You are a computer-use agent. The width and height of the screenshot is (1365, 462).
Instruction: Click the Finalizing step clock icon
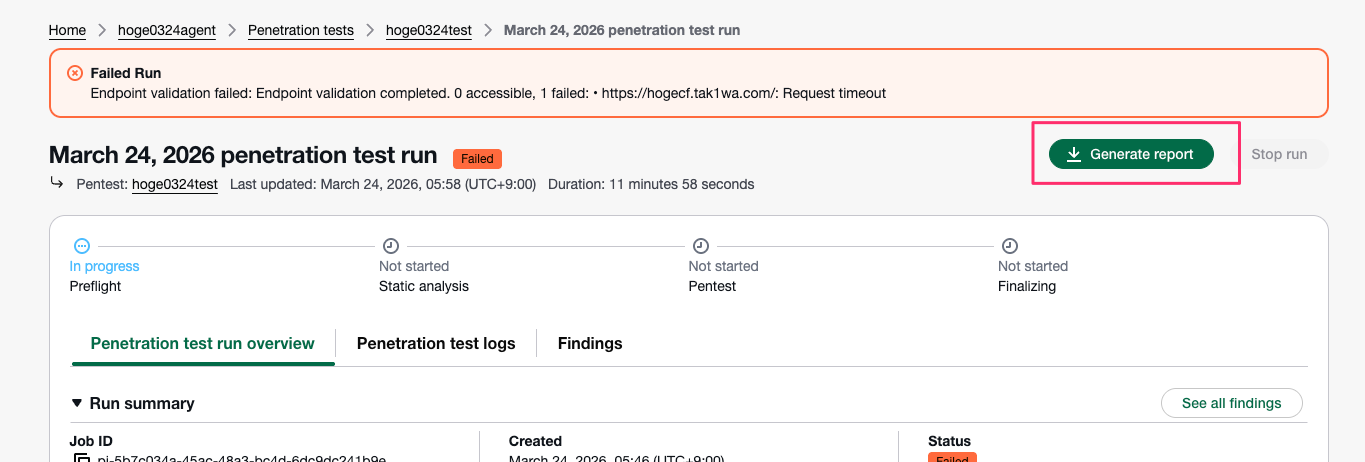(1010, 245)
